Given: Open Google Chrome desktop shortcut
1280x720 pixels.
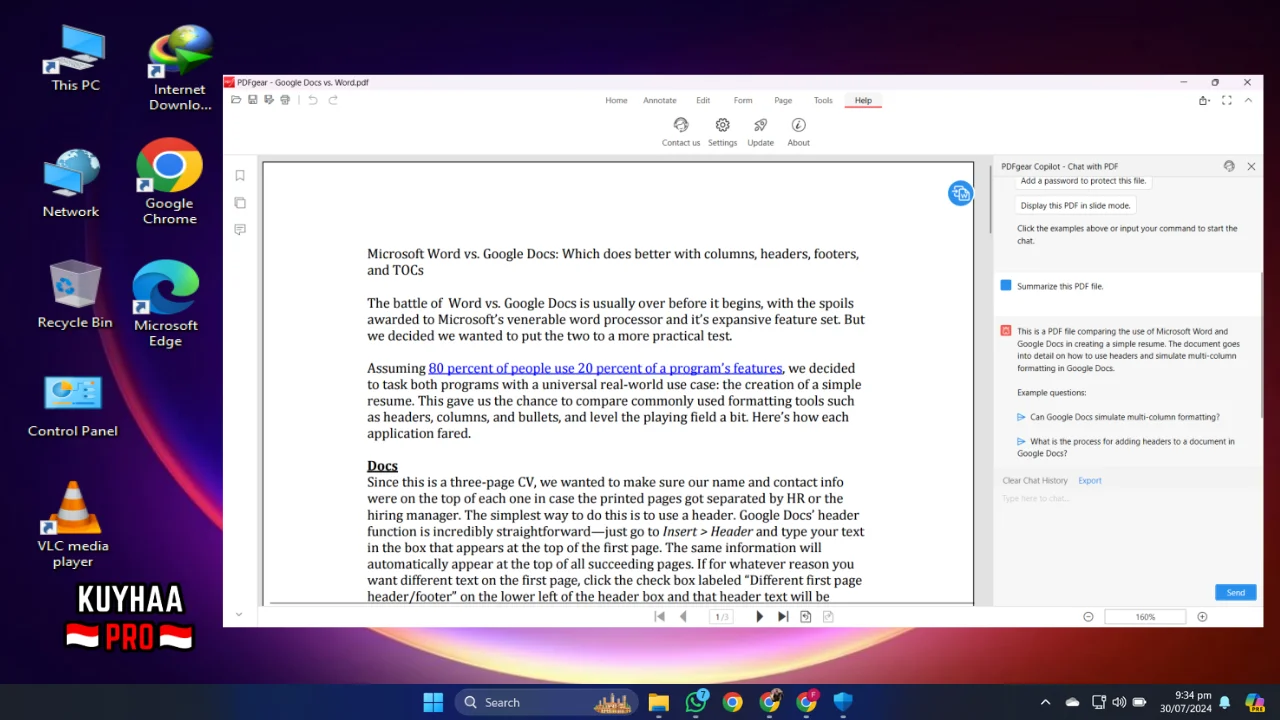Looking at the screenshot, I should [169, 182].
